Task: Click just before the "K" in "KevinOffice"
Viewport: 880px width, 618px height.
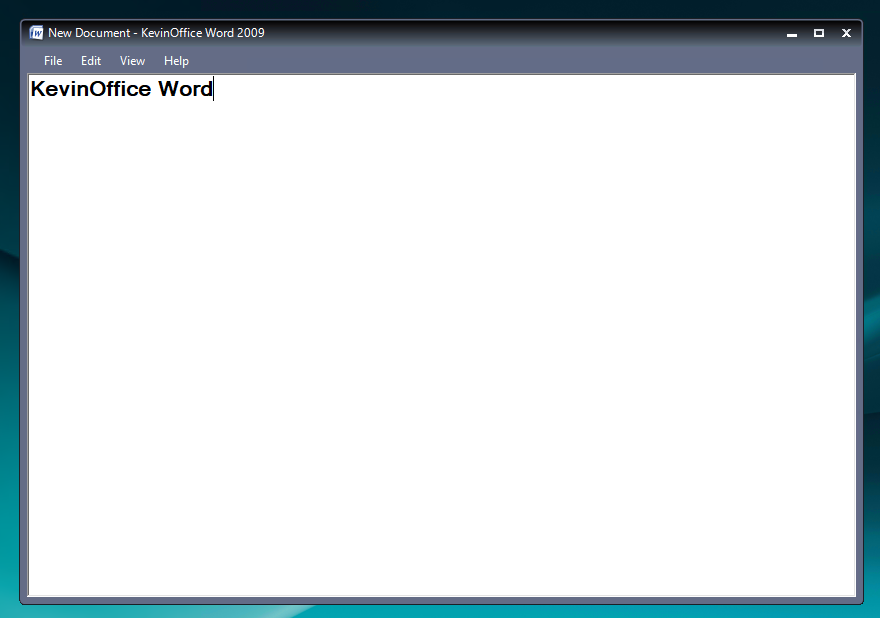Action: click(x=32, y=89)
